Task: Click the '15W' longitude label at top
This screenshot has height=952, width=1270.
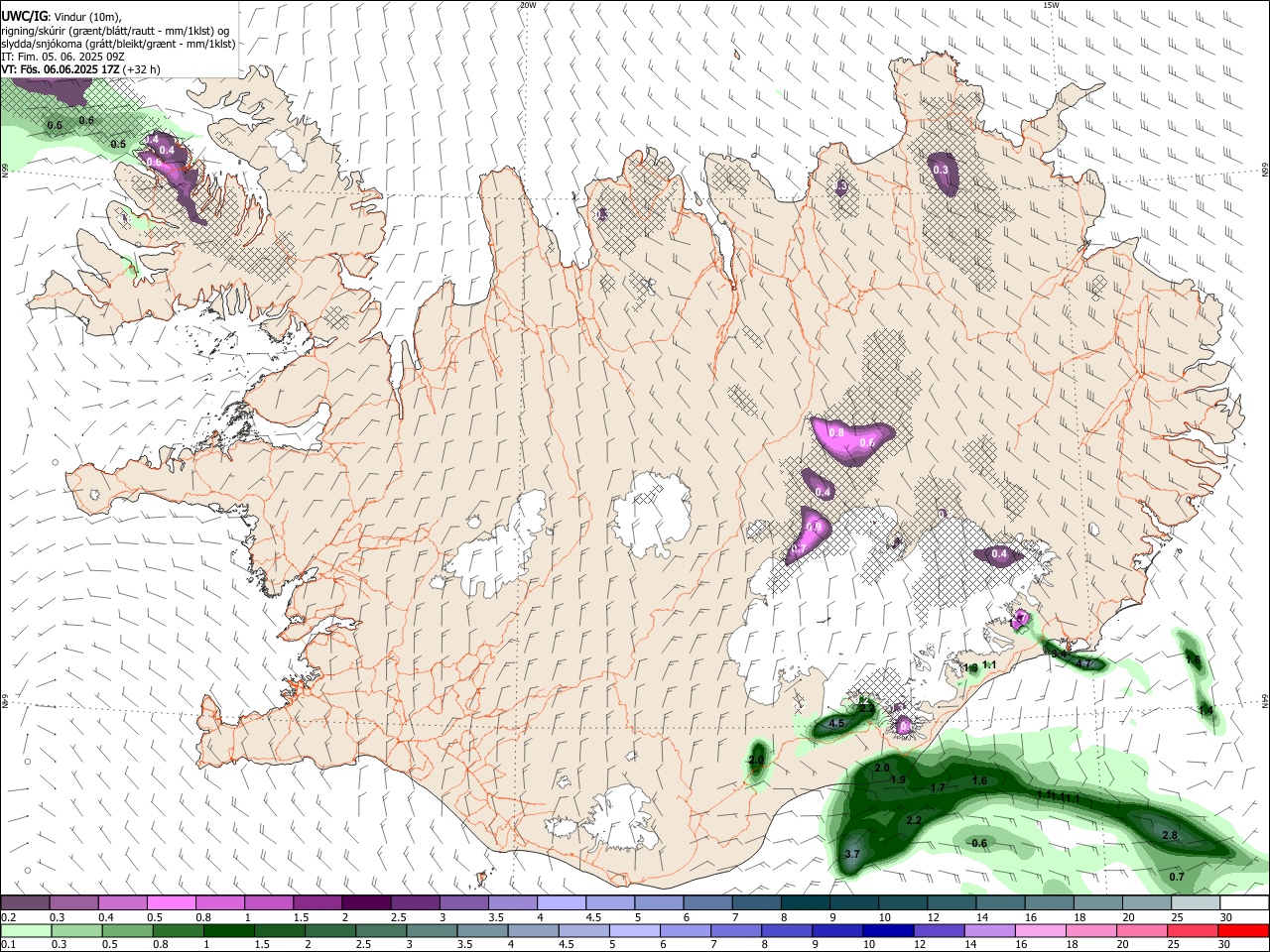Action: 1051,5
